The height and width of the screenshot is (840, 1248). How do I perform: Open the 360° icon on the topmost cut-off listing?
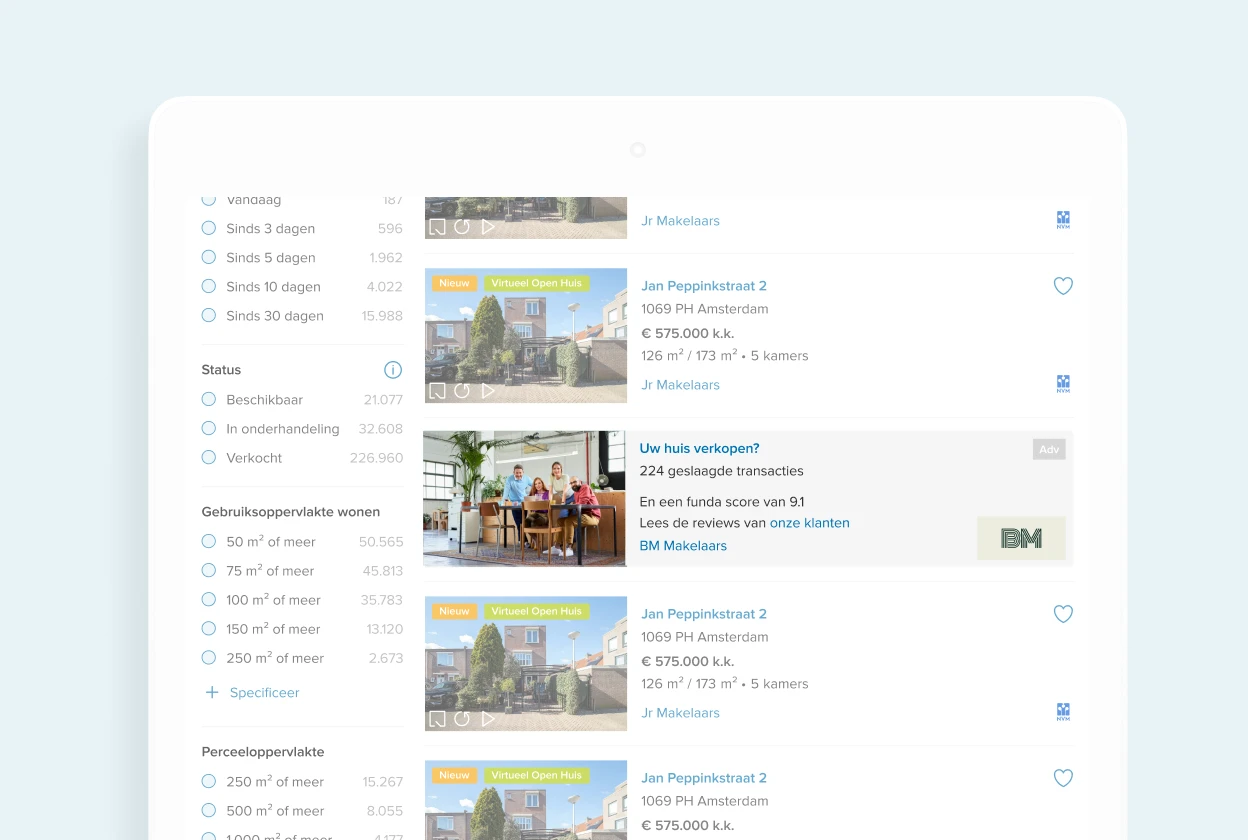(x=462, y=227)
